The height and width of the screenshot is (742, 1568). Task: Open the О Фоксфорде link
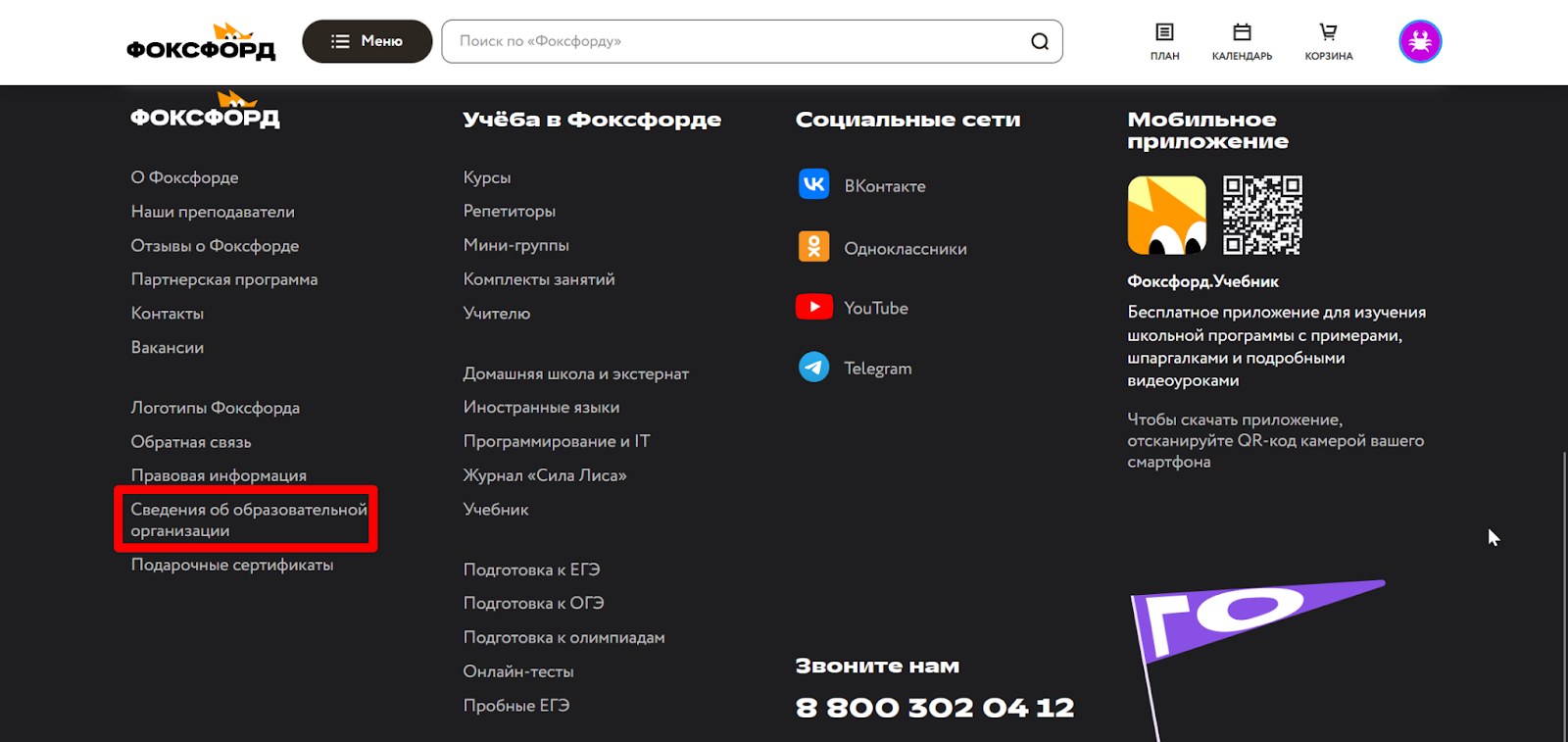(x=185, y=177)
